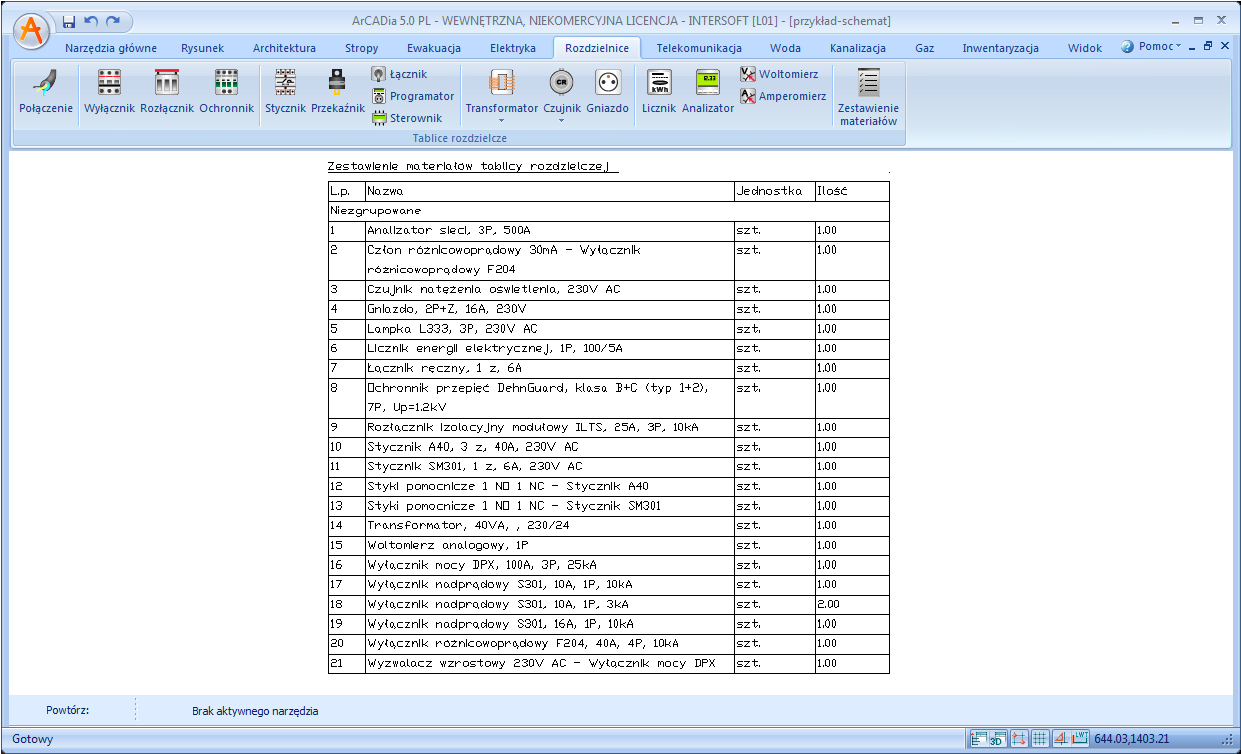This screenshot has width=1241, height=754.
Task: Select the Połączenie connection tool
Action: point(46,92)
